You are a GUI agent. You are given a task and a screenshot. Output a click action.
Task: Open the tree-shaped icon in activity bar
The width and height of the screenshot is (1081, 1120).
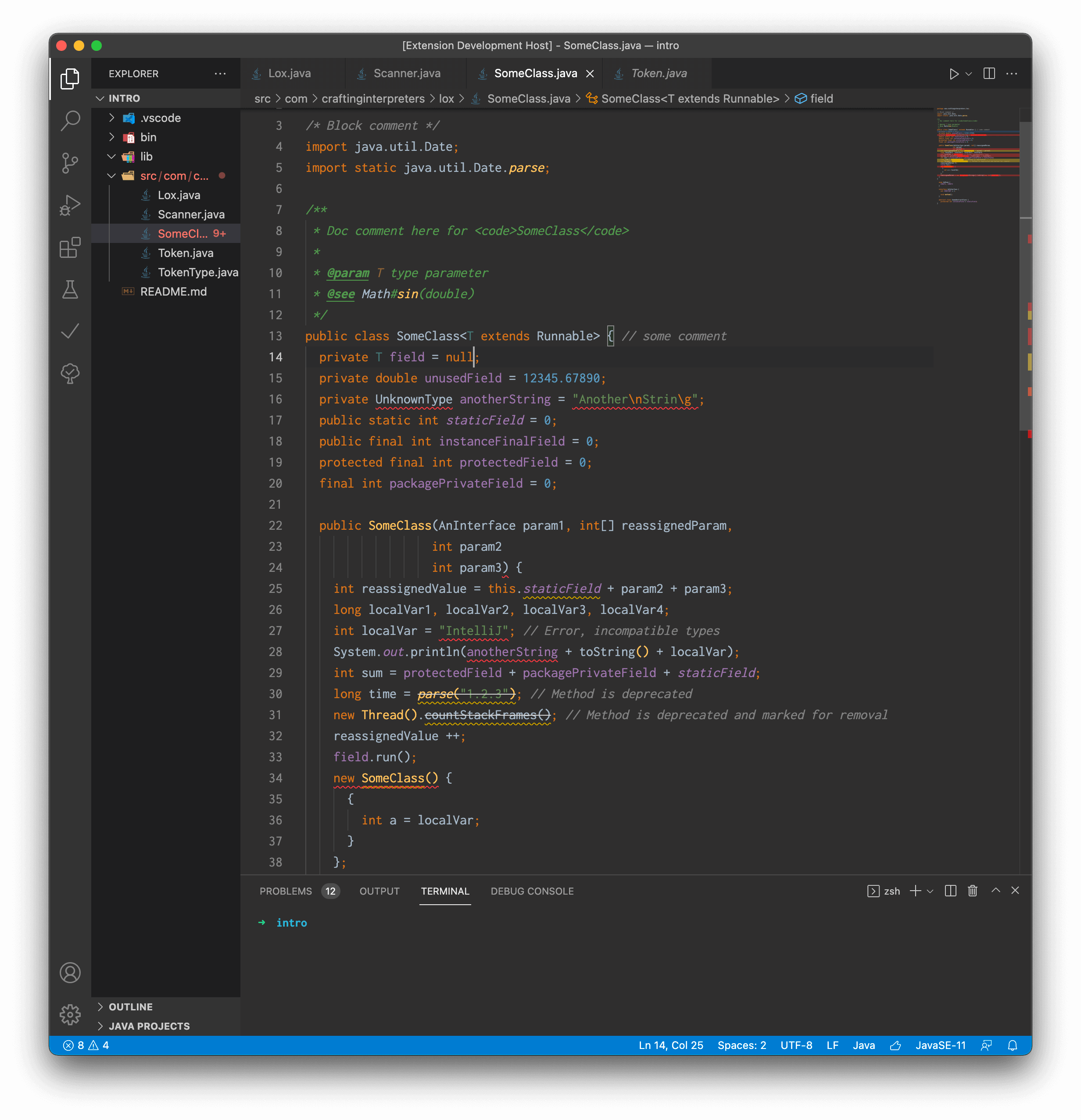coord(70,374)
